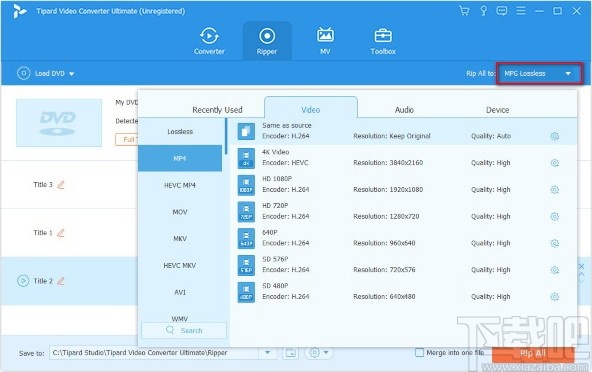
Task: Open settings gear for HD 720P
Action: click(x=554, y=216)
